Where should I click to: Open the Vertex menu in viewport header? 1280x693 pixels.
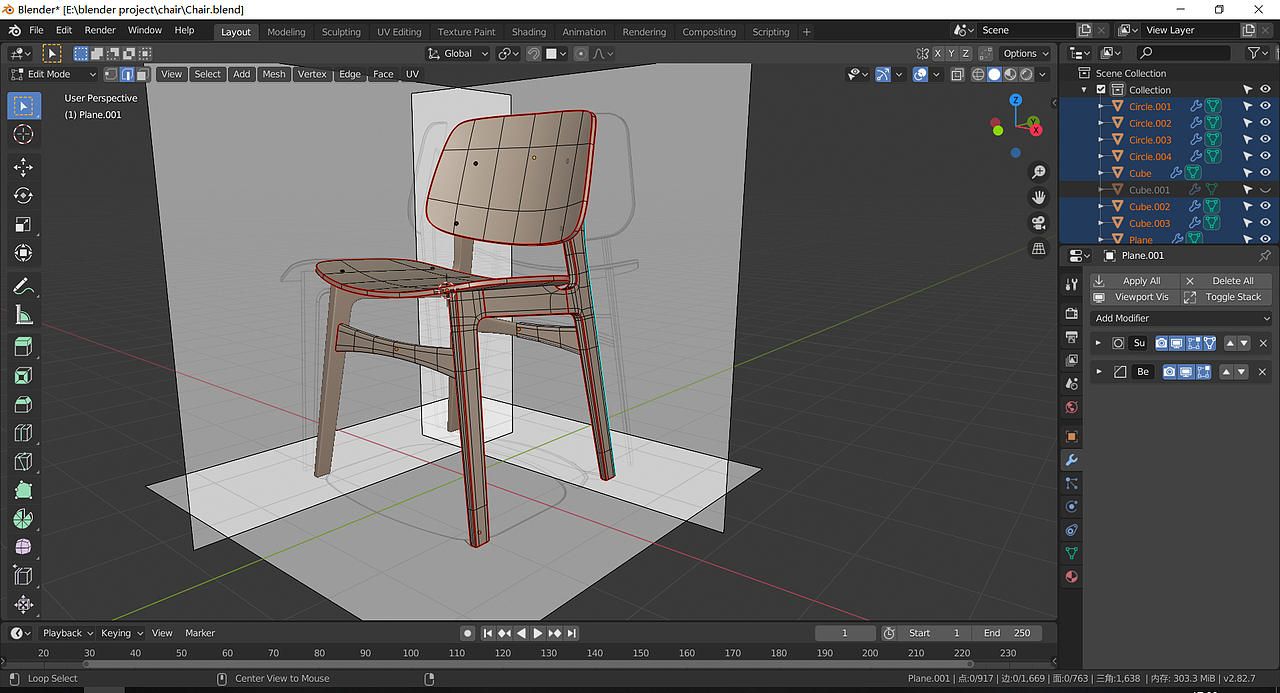tap(312, 74)
